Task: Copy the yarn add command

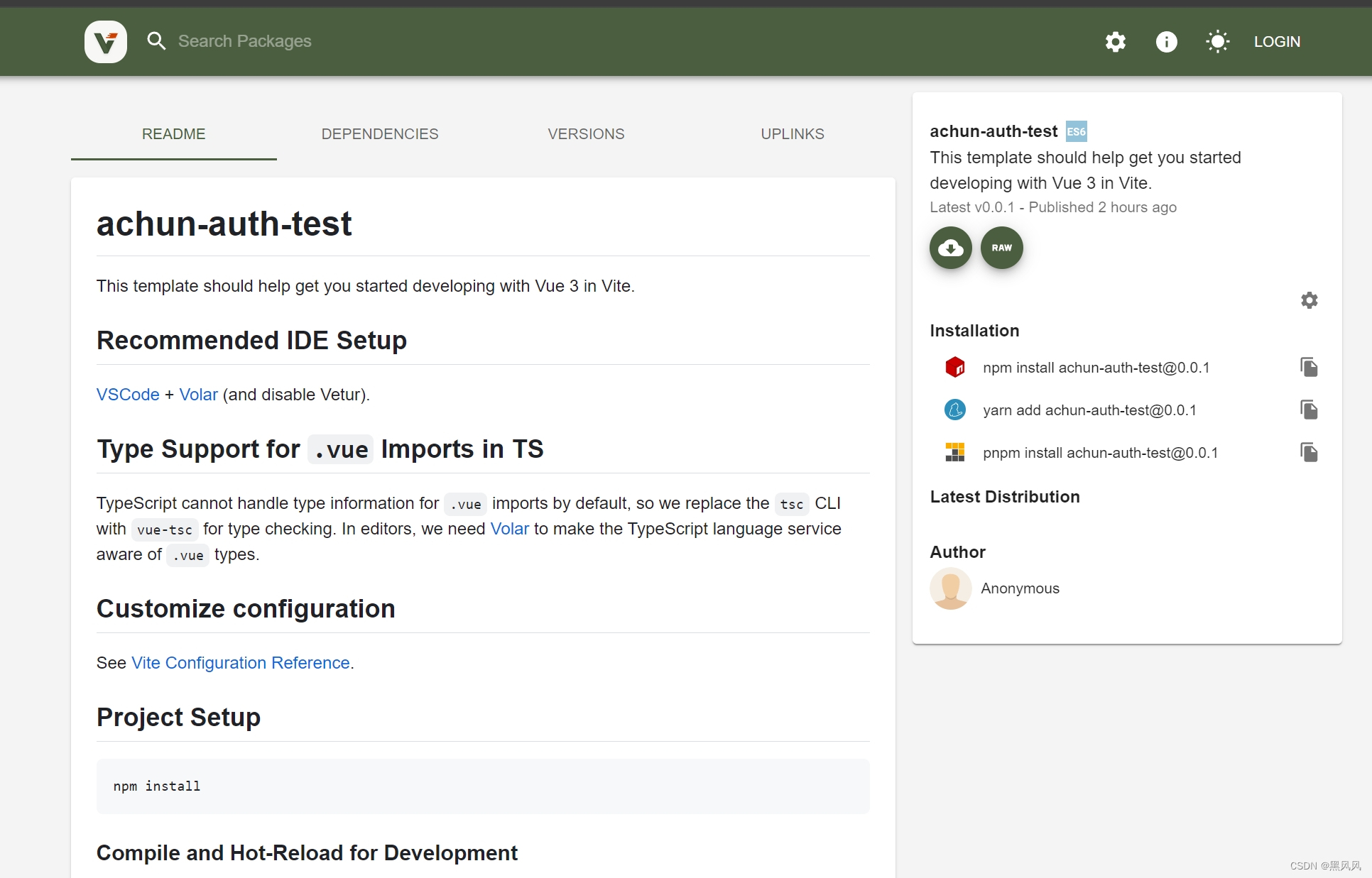Action: pyautogui.click(x=1309, y=410)
